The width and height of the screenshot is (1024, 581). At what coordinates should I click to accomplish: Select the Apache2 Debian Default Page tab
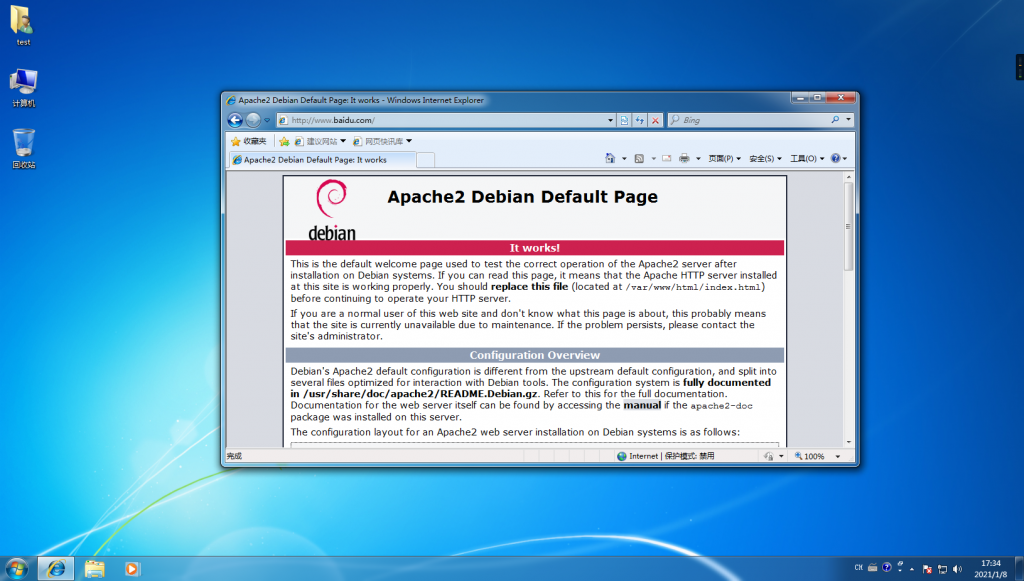click(322, 159)
